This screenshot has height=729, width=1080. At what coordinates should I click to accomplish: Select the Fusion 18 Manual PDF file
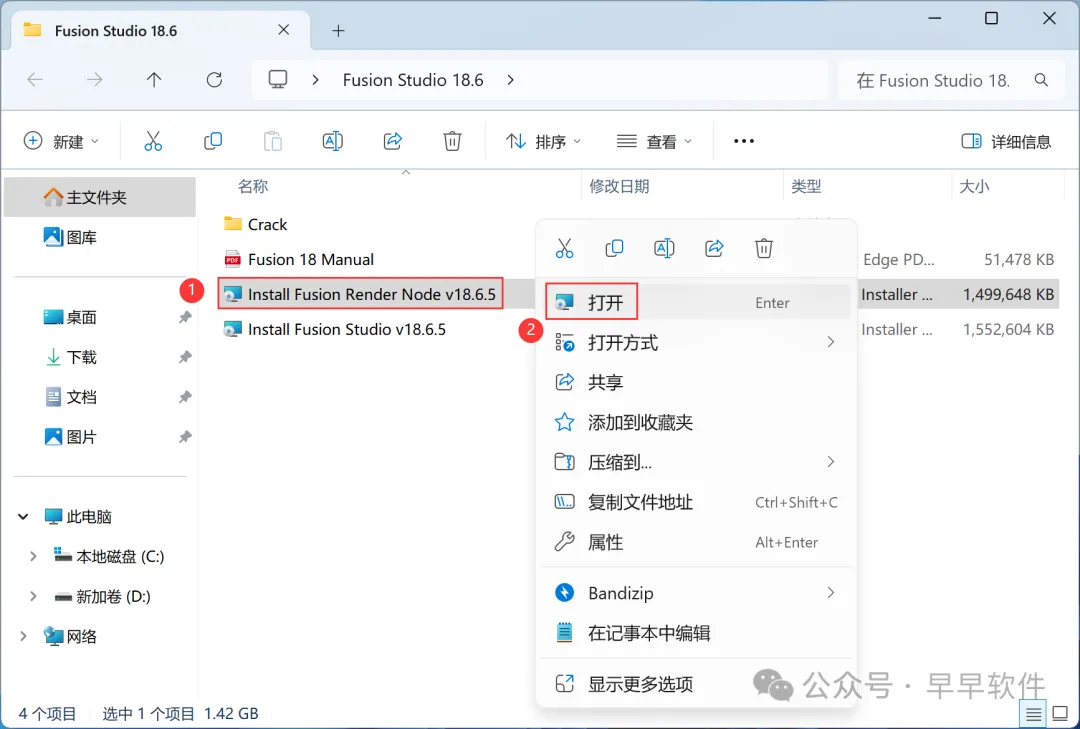[x=299, y=259]
